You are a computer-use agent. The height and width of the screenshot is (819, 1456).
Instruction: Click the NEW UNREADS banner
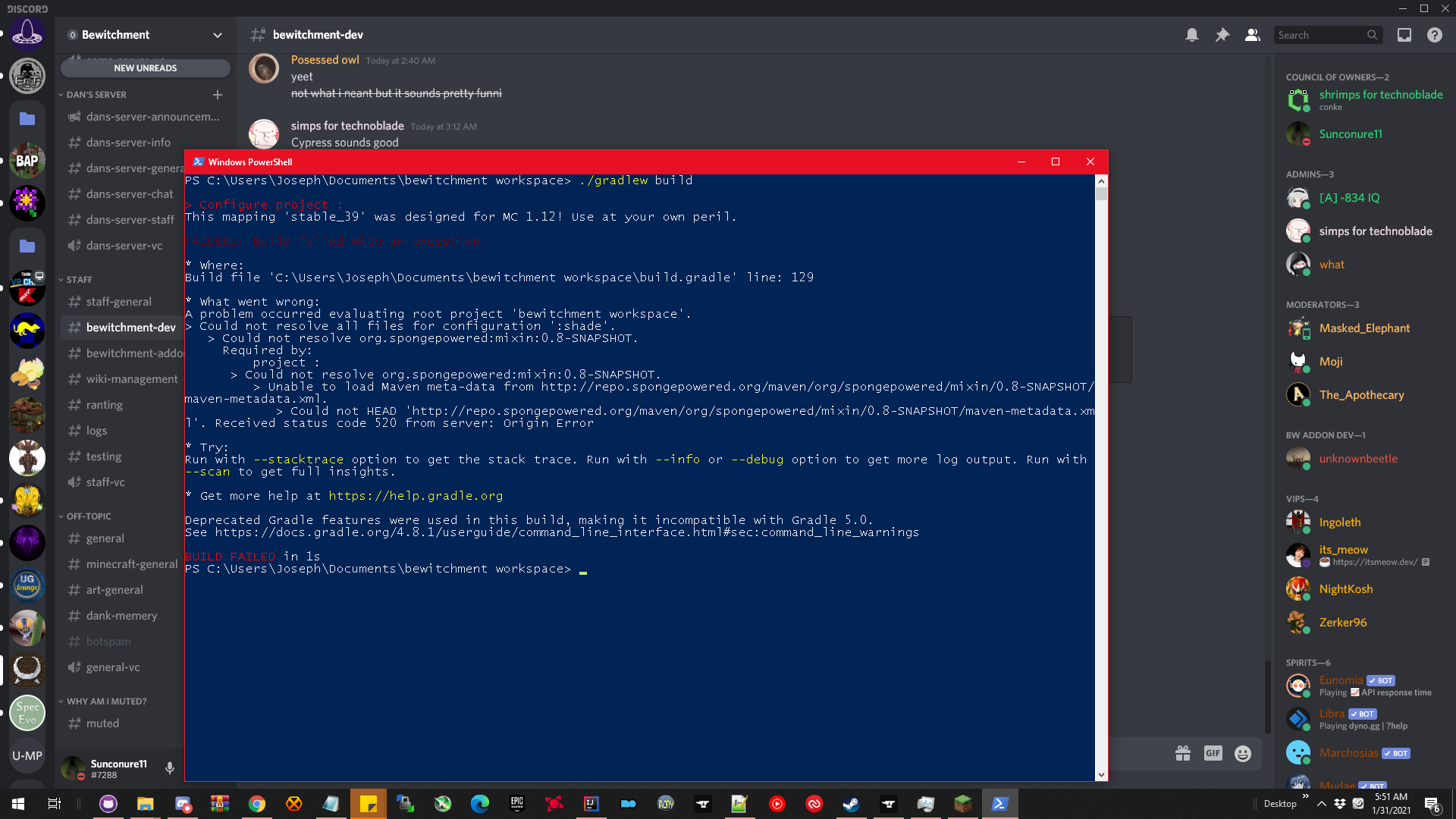[x=145, y=67]
